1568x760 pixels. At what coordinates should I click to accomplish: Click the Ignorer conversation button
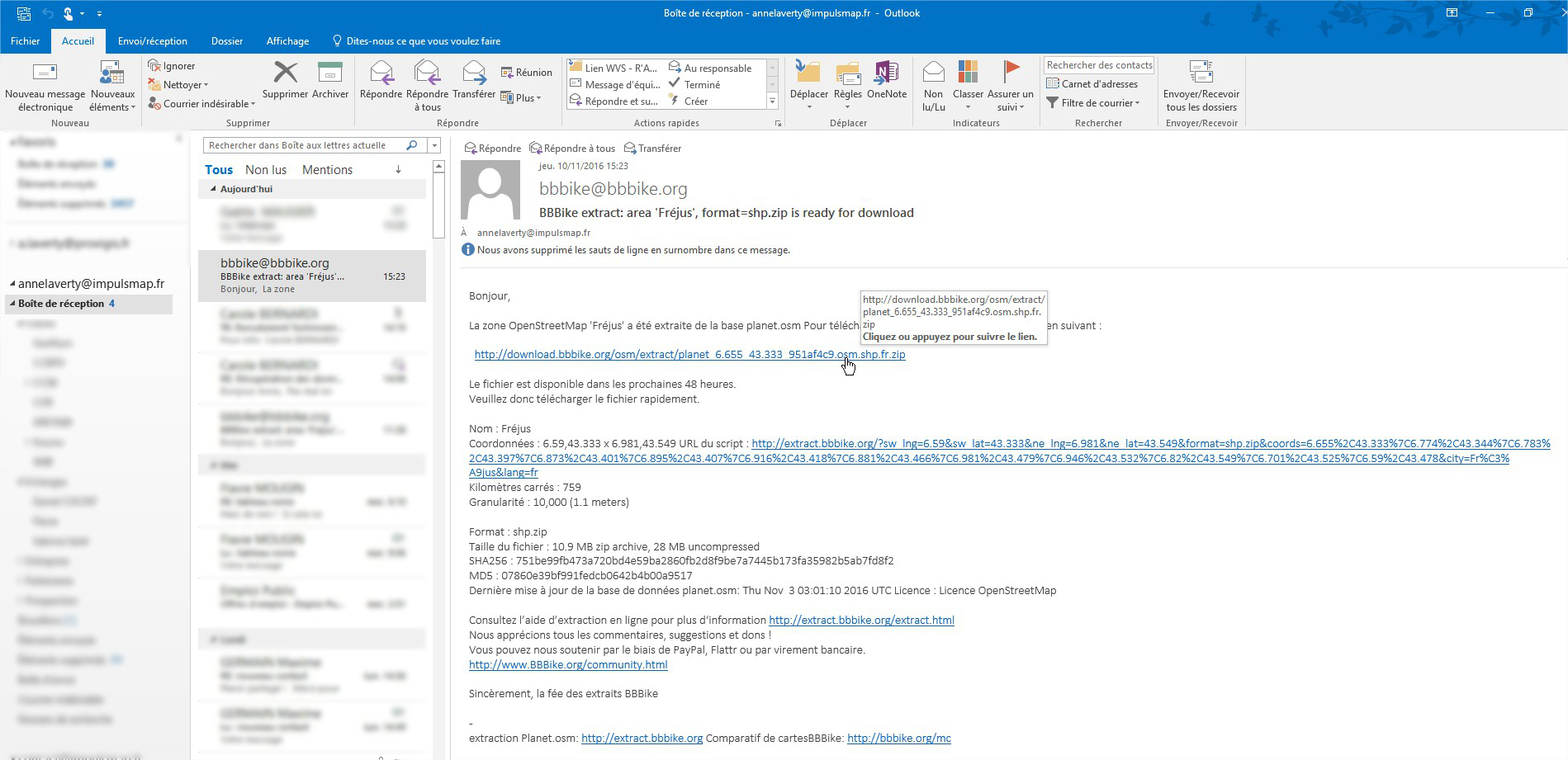172,66
